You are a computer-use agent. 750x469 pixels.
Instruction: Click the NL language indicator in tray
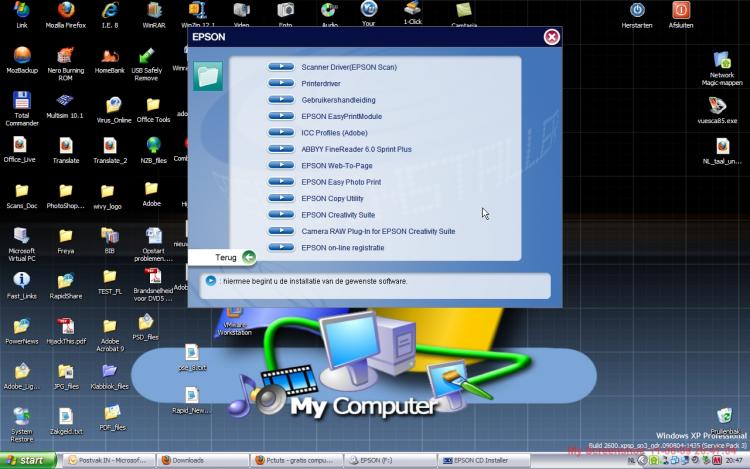pyautogui.click(x=631, y=460)
